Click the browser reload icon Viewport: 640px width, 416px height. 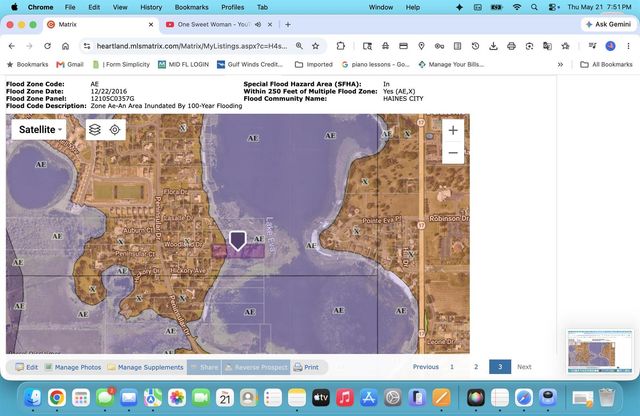click(x=47, y=46)
